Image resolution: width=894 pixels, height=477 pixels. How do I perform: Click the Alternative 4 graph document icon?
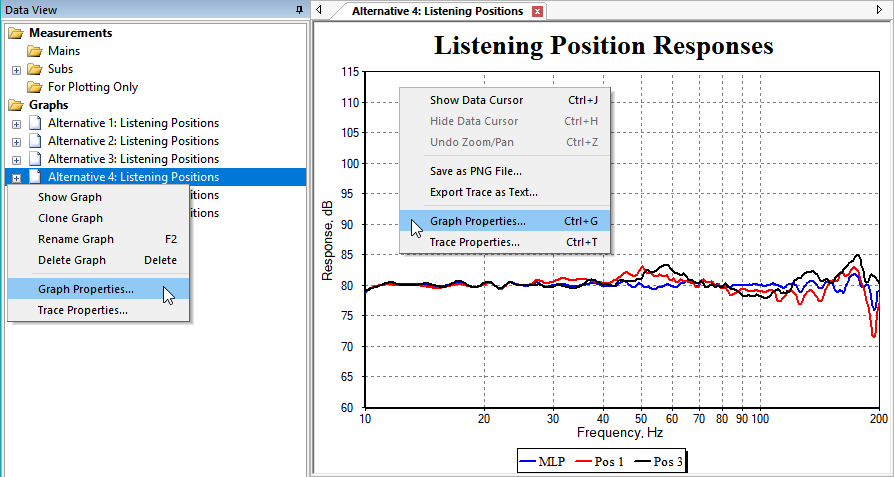pyautogui.click(x=35, y=177)
